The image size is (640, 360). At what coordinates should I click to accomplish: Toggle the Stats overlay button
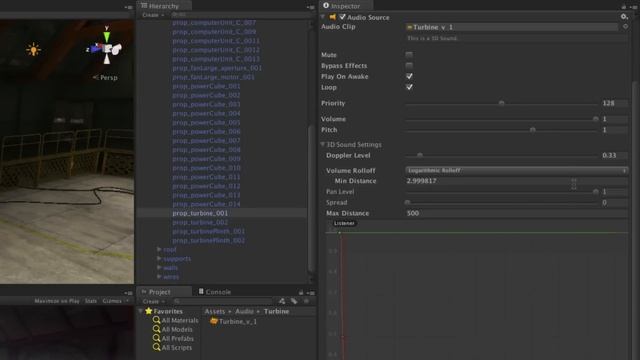pyautogui.click(x=91, y=301)
